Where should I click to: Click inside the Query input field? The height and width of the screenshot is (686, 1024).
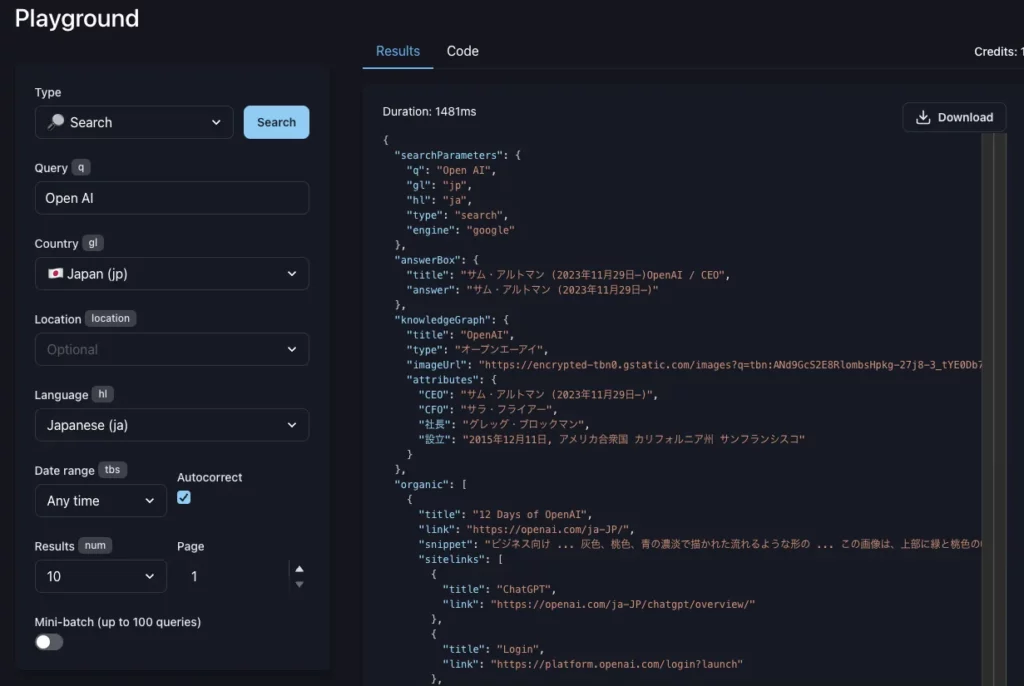point(171,197)
